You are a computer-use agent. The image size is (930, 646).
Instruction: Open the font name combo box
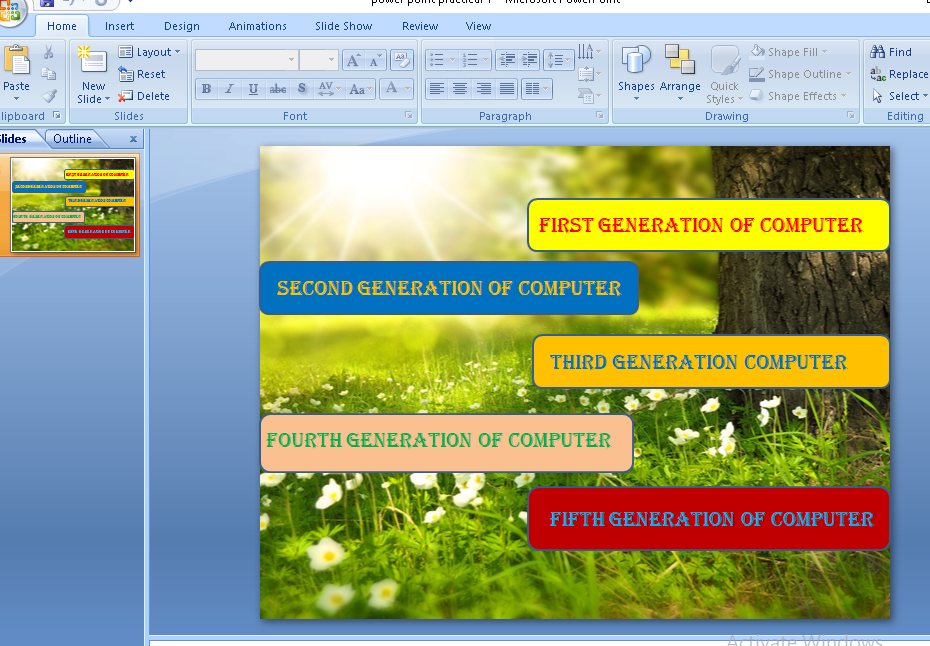click(246, 60)
